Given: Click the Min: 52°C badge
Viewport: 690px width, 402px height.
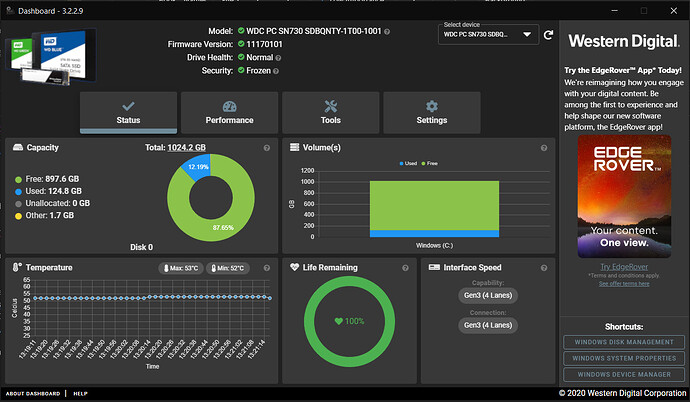Looking at the screenshot, I should coord(228,268).
